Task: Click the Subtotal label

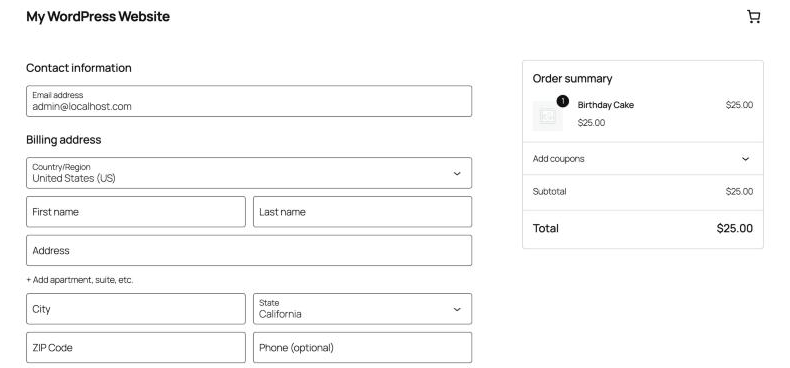Action: 549,192
